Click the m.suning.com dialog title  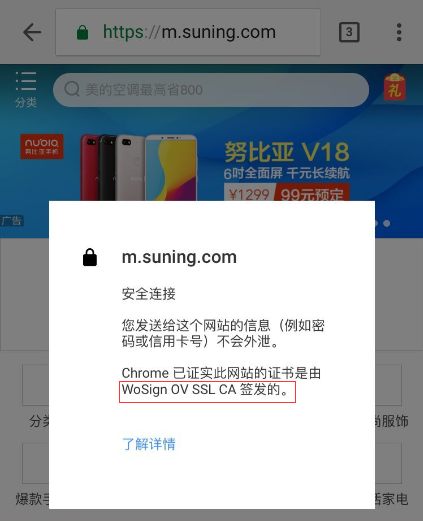tap(179, 257)
